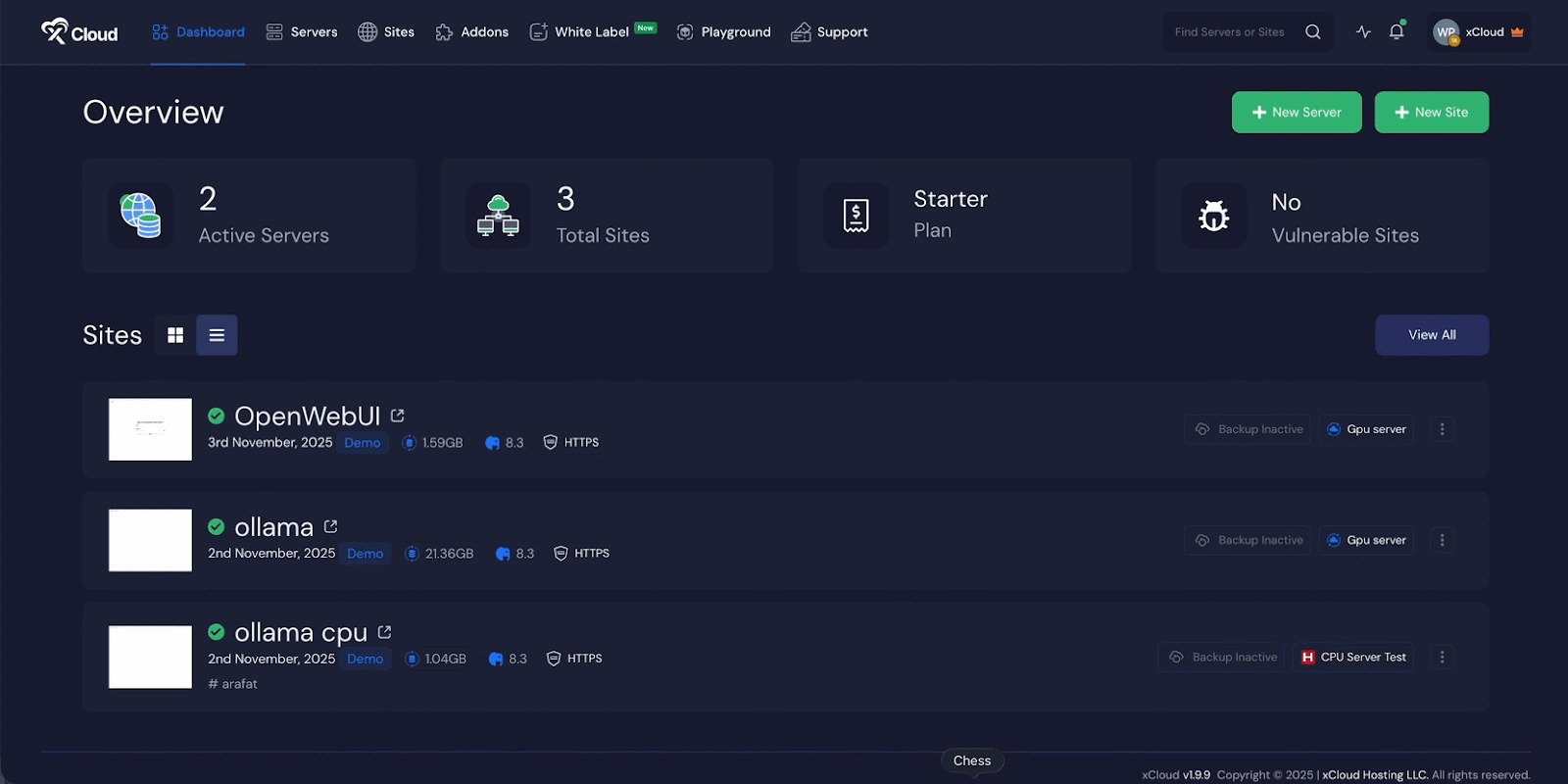Image resolution: width=1568 pixels, height=784 pixels.
Task: Open the Active Servers card
Action: pyautogui.click(x=249, y=216)
